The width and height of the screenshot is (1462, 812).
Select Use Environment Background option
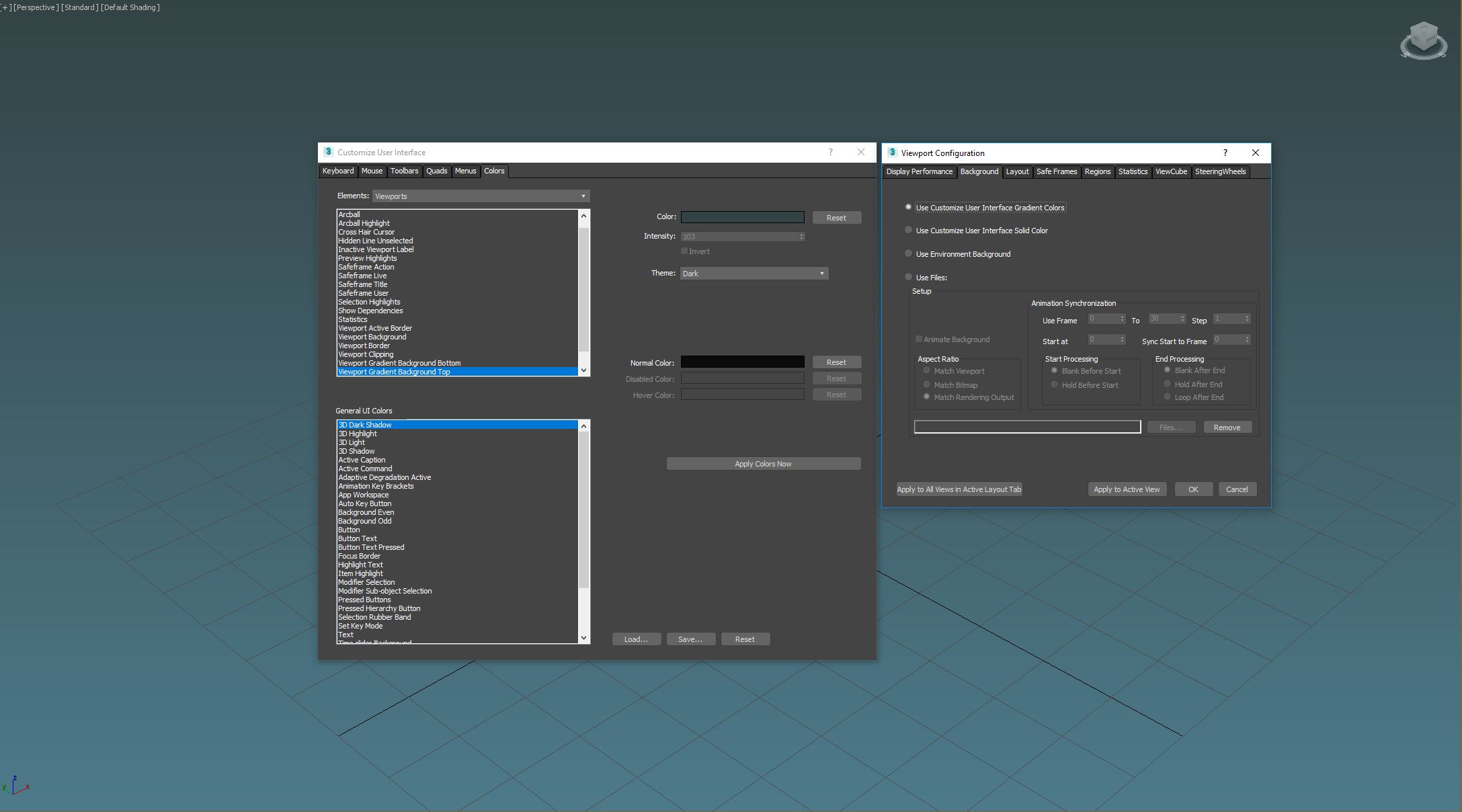coord(909,253)
